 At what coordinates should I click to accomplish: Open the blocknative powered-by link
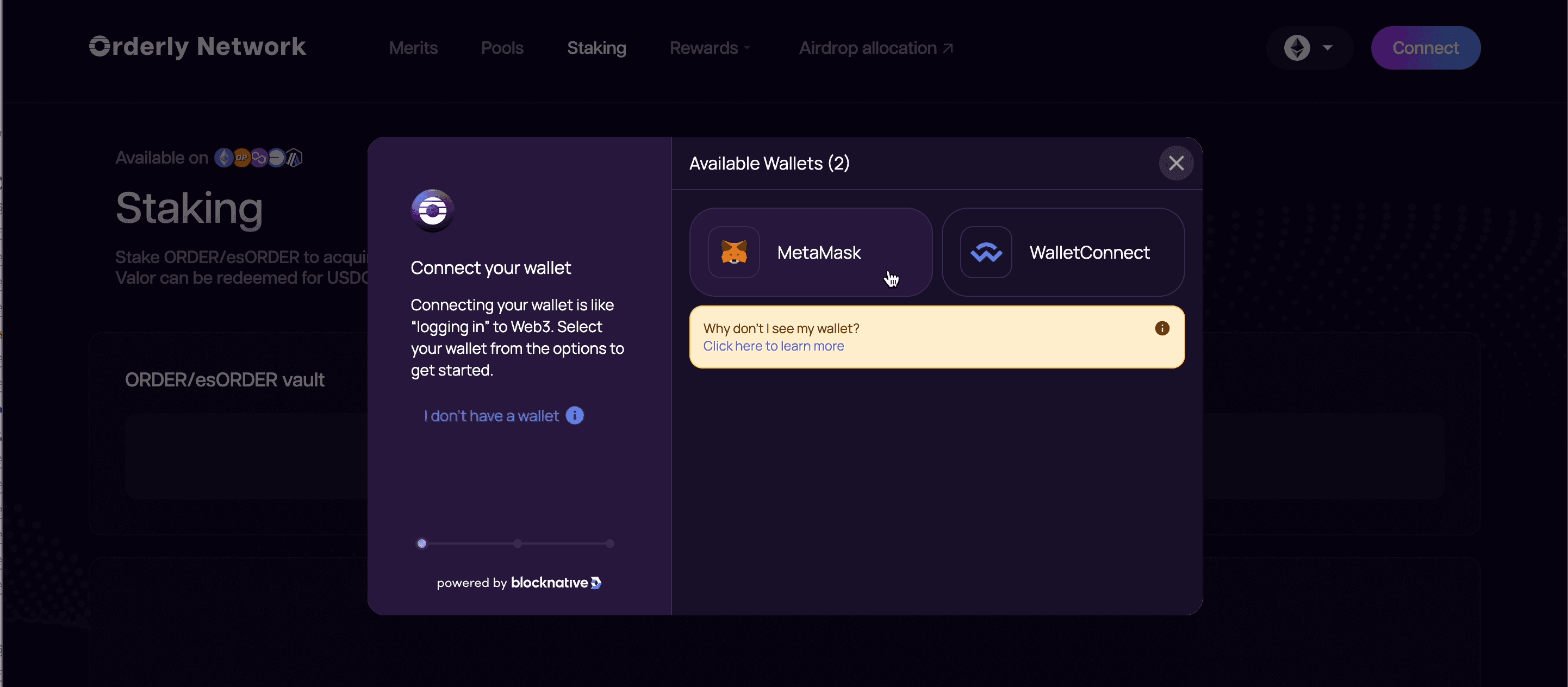point(519,583)
